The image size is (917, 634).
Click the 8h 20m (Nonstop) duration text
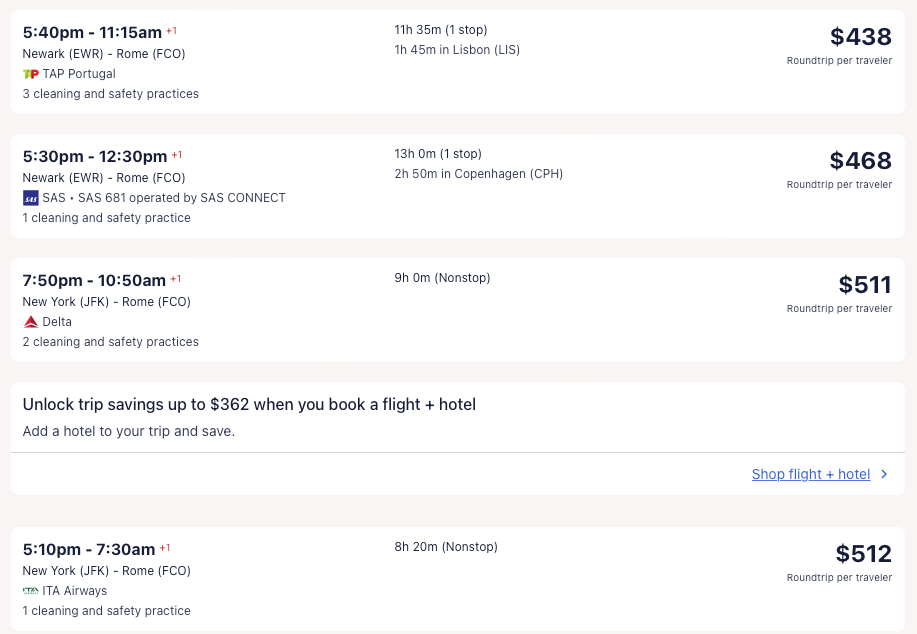pos(445,547)
